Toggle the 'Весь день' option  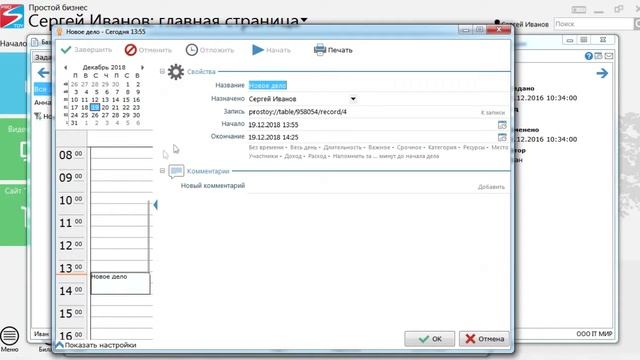tap(303, 147)
